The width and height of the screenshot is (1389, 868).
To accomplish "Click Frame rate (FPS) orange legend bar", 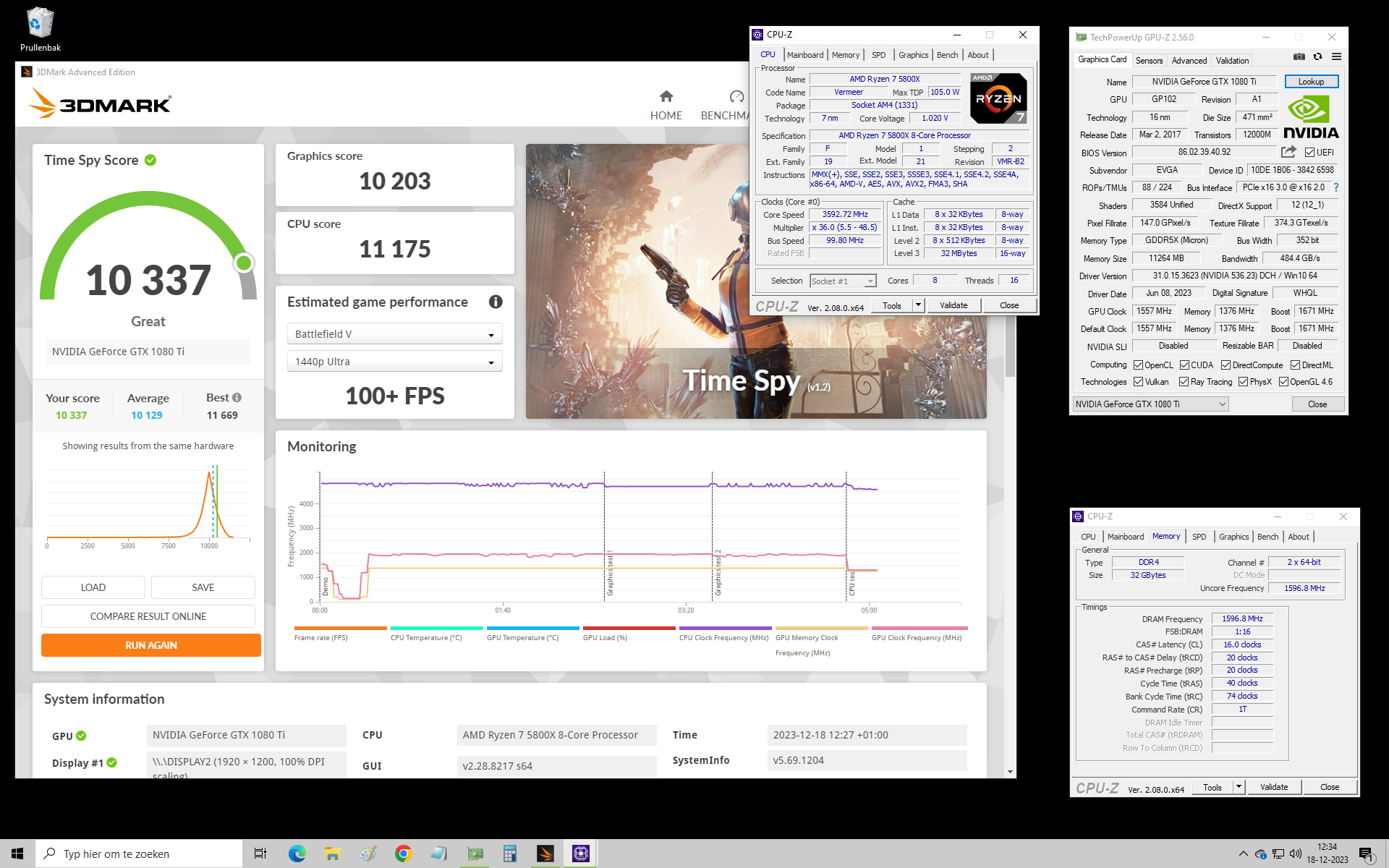I will (340, 628).
